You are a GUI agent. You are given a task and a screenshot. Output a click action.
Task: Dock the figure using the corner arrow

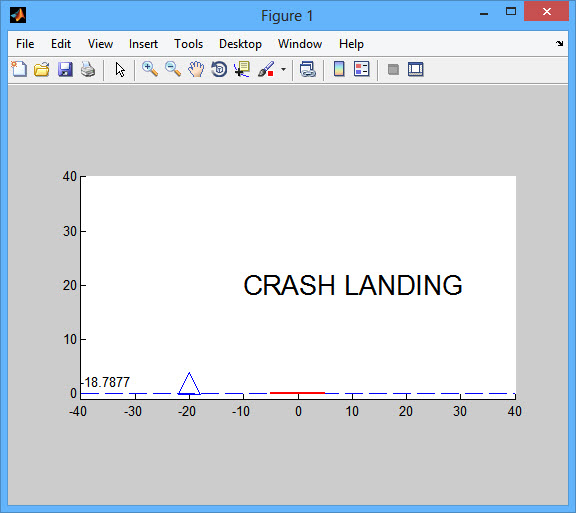[x=559, y=44]
